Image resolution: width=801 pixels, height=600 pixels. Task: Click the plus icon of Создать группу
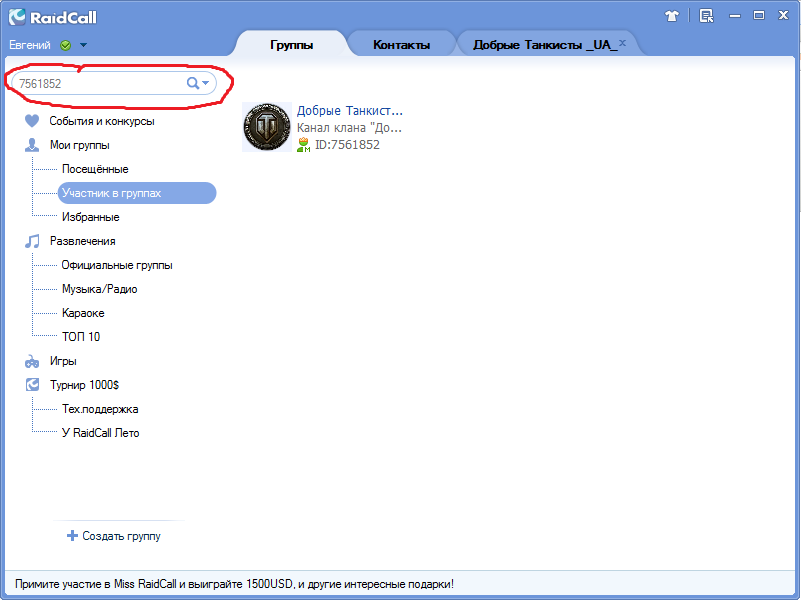coord(73,536)
